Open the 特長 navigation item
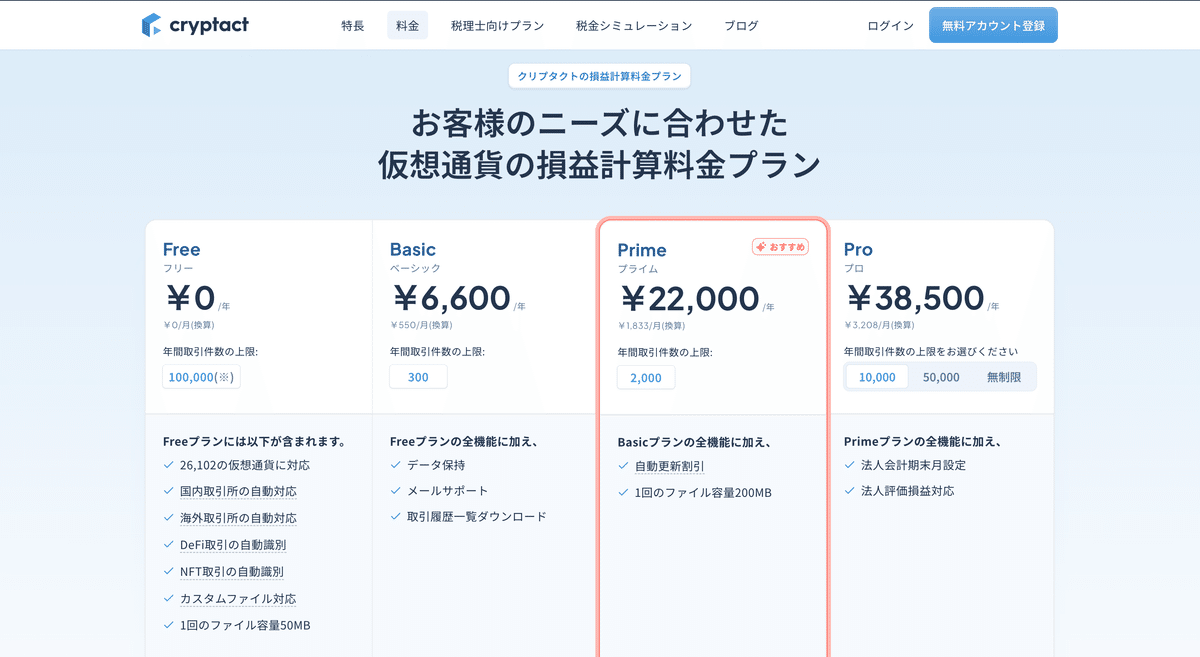The height and width of the screenshot is (657, 1200). tap(352, 25)
